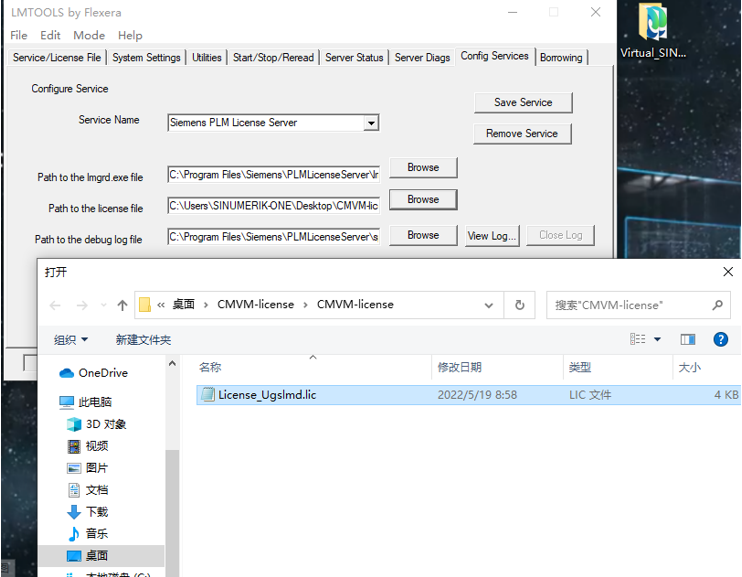Go forward in the Open dialog

point(82,305)
